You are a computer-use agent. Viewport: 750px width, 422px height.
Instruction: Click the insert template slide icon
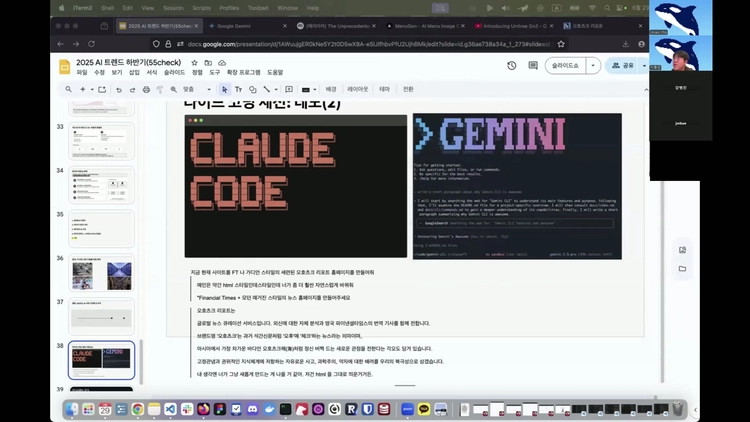click(102, 89)
